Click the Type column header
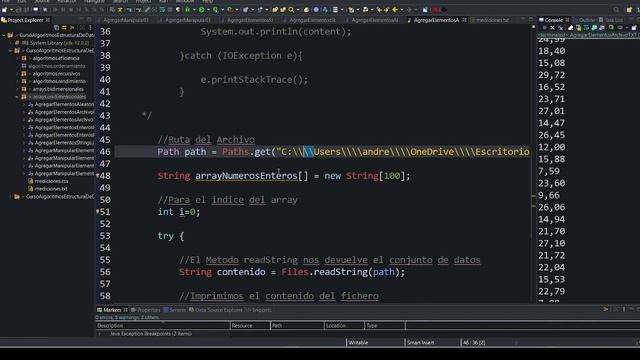 385,326
